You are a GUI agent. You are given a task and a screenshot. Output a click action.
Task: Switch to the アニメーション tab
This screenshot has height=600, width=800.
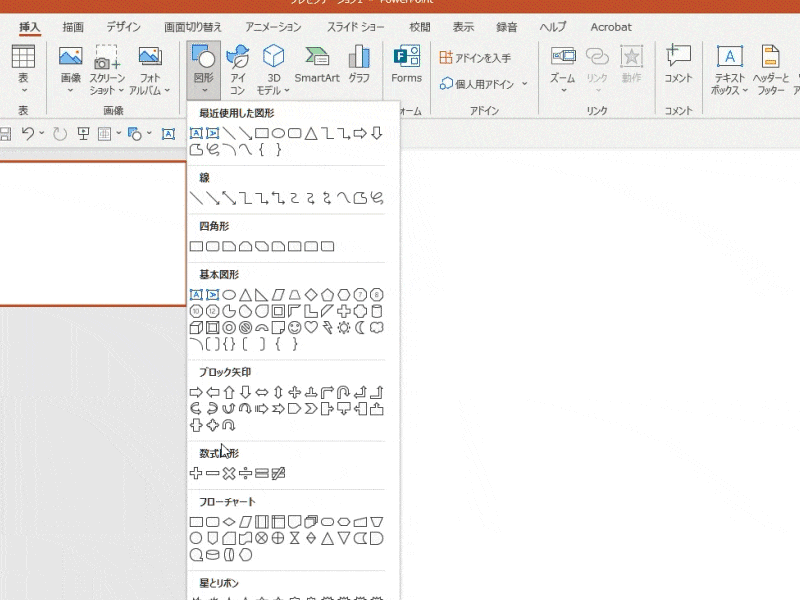tap(273, 27)
